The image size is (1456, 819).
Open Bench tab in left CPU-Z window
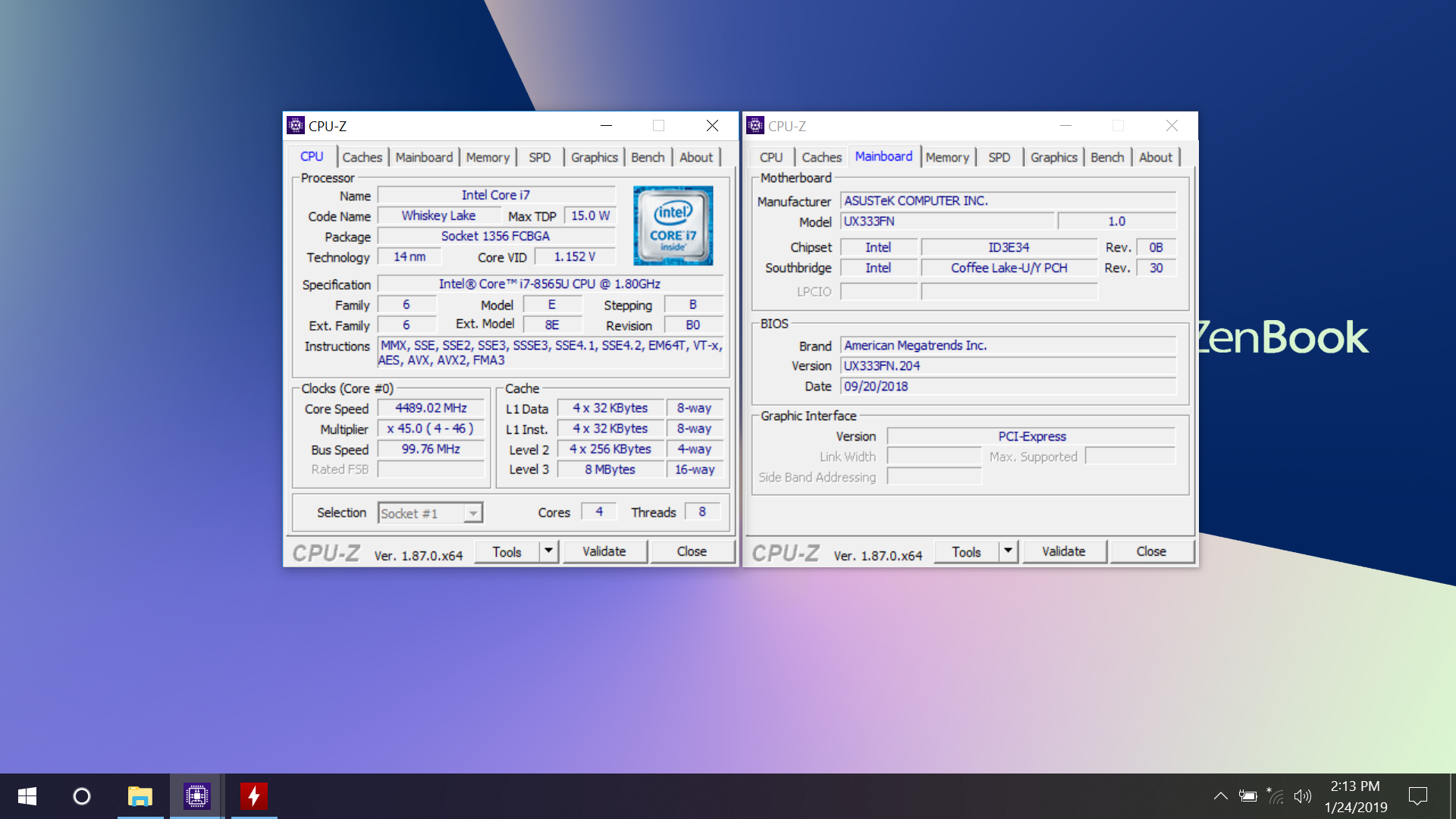tap(648, 157)
